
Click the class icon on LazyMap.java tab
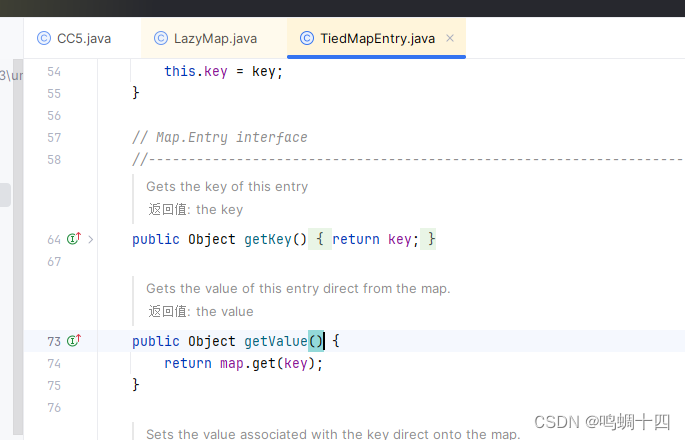pos(161,38)
